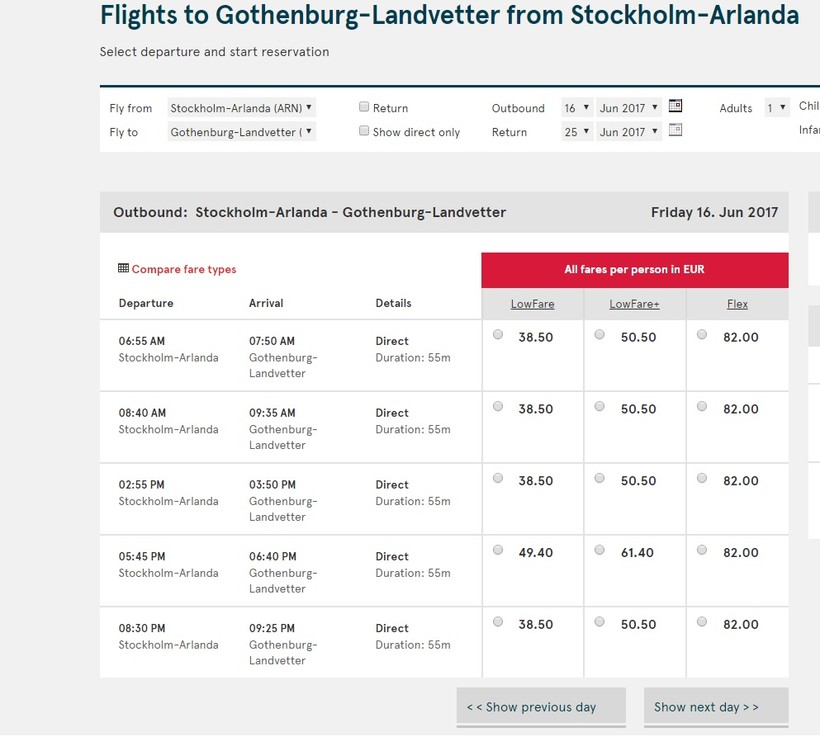The image size is (820, 737).
Task: Click Show previous day button
Action: 541,707
